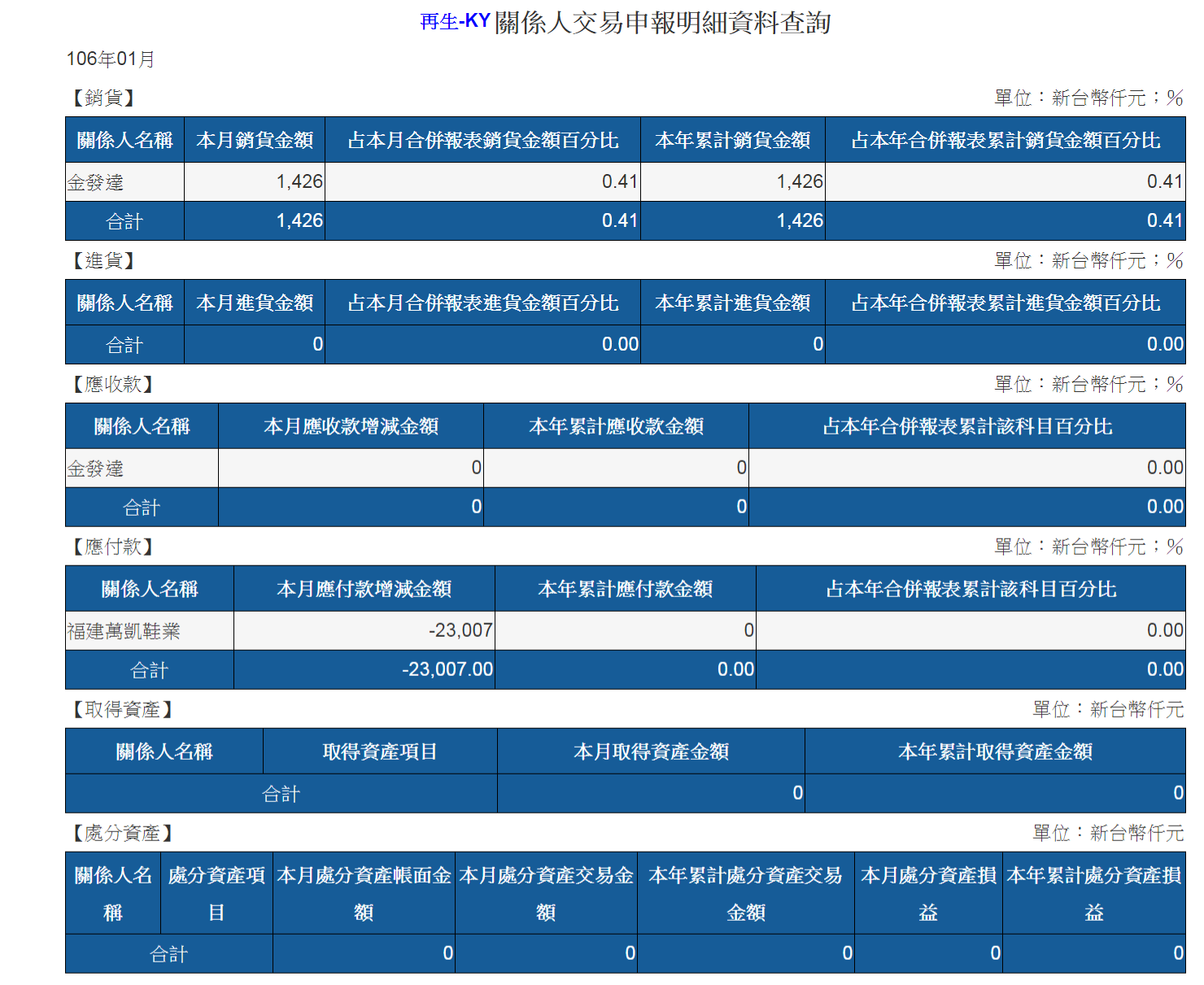Screen dimensions: 1204x985
Task: Click the 合計 row label in the 銷貨 table
Action: point(124,221)
